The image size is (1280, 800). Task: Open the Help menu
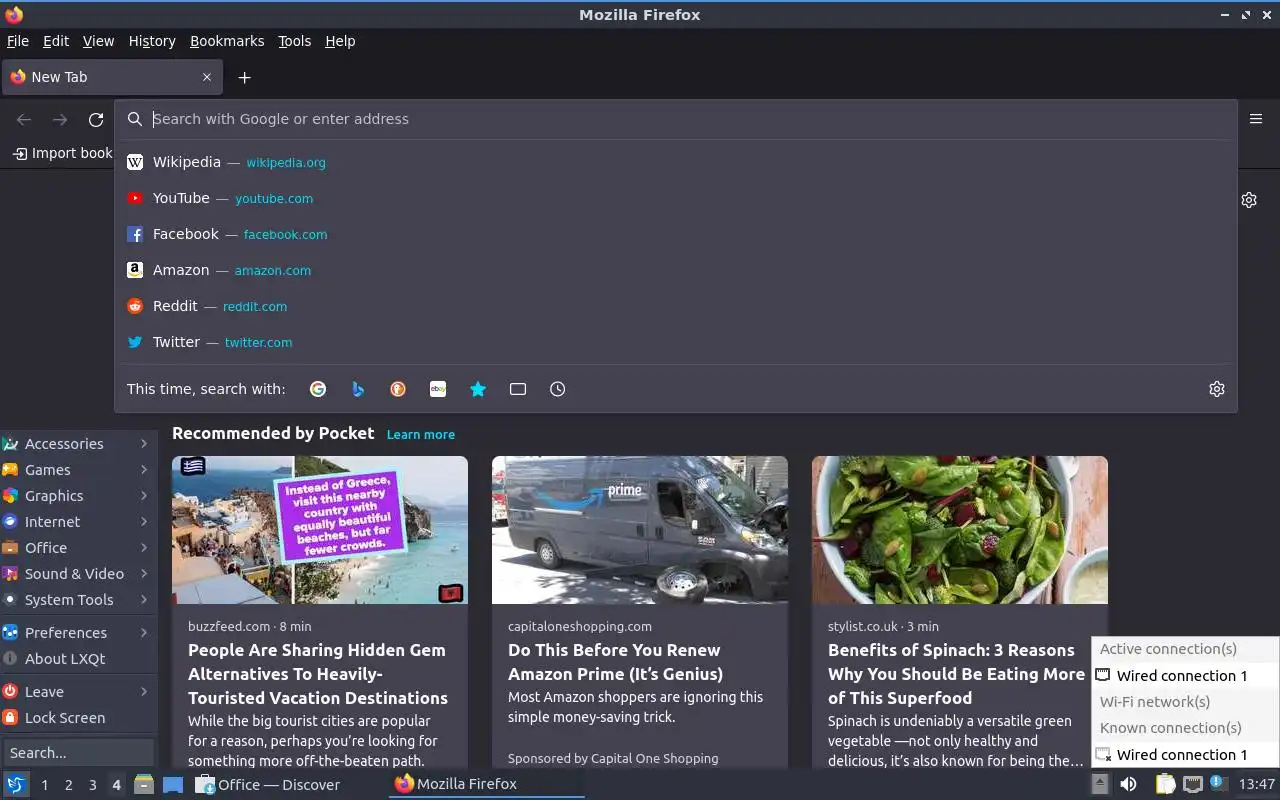point(340,41)
